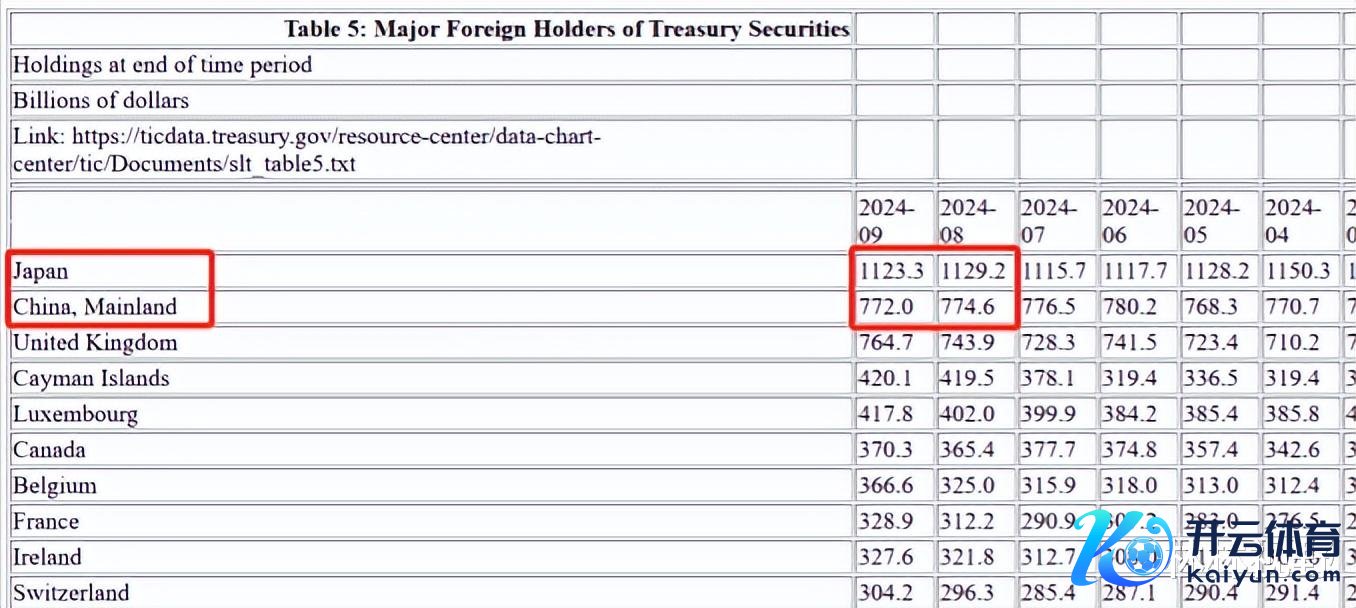
Task: Click China's 2024-08 value 774.6
Action: 967,307
